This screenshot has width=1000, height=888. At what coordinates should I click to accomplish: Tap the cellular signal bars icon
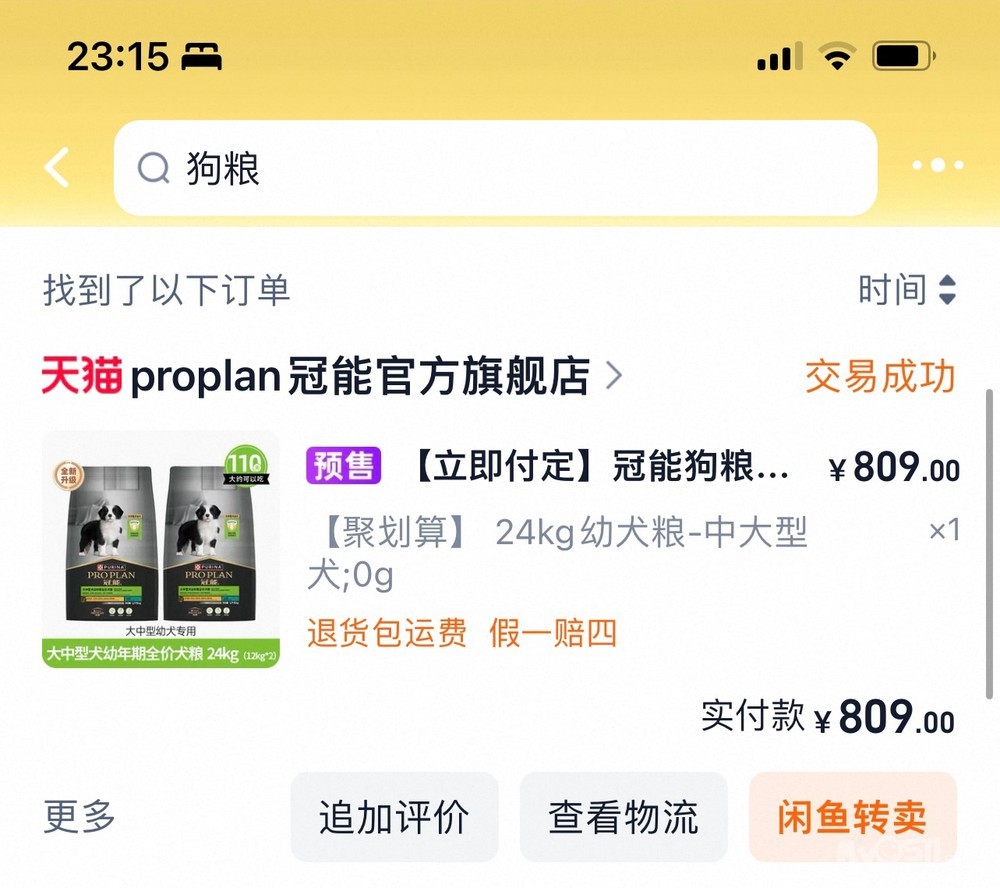coord(779,56)
